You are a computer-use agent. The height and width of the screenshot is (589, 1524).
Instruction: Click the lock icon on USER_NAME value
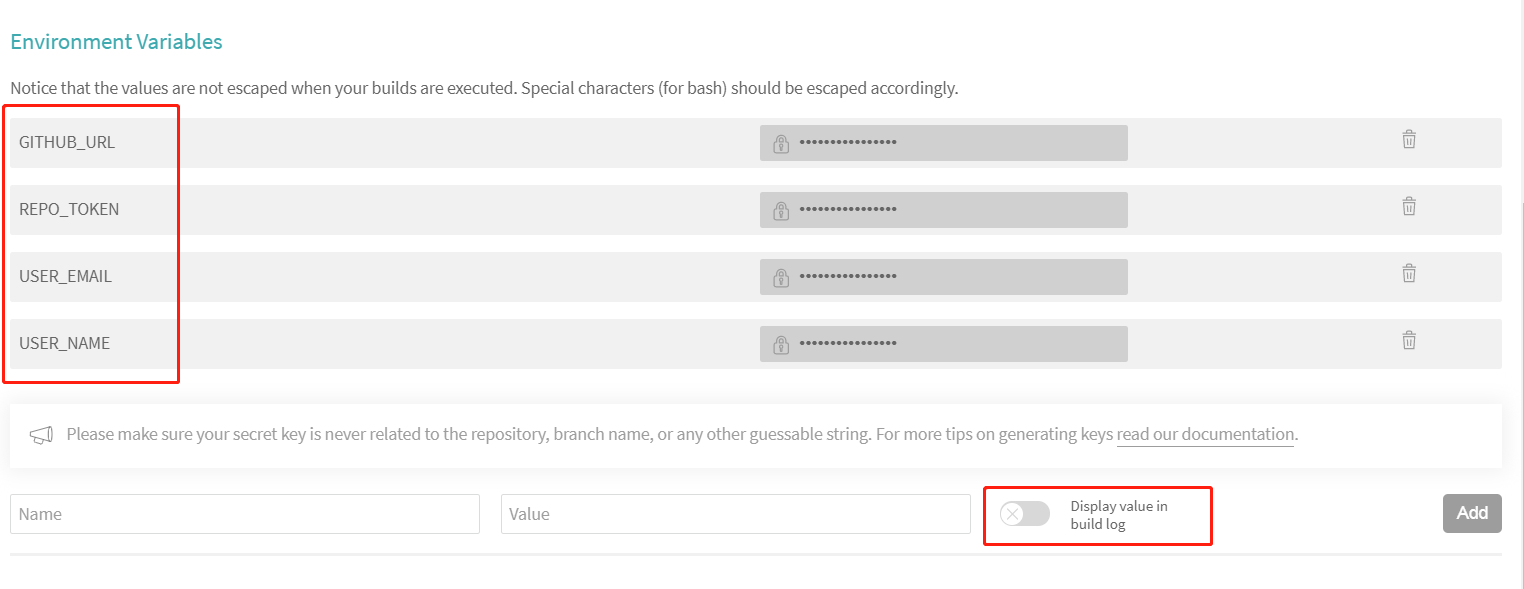781,344
